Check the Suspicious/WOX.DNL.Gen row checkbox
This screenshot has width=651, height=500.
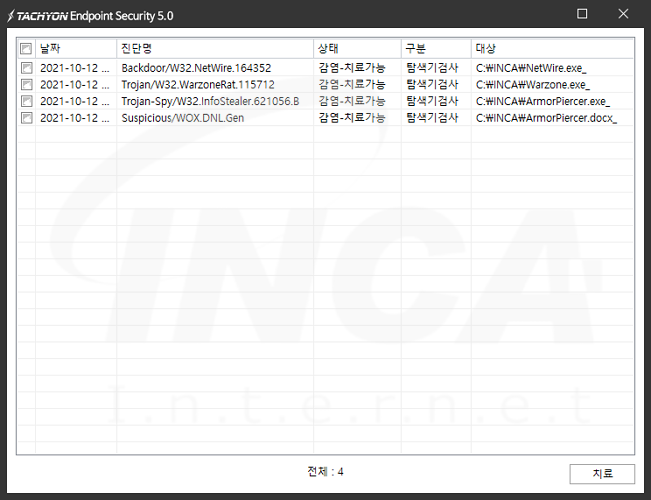click(27, 118)
